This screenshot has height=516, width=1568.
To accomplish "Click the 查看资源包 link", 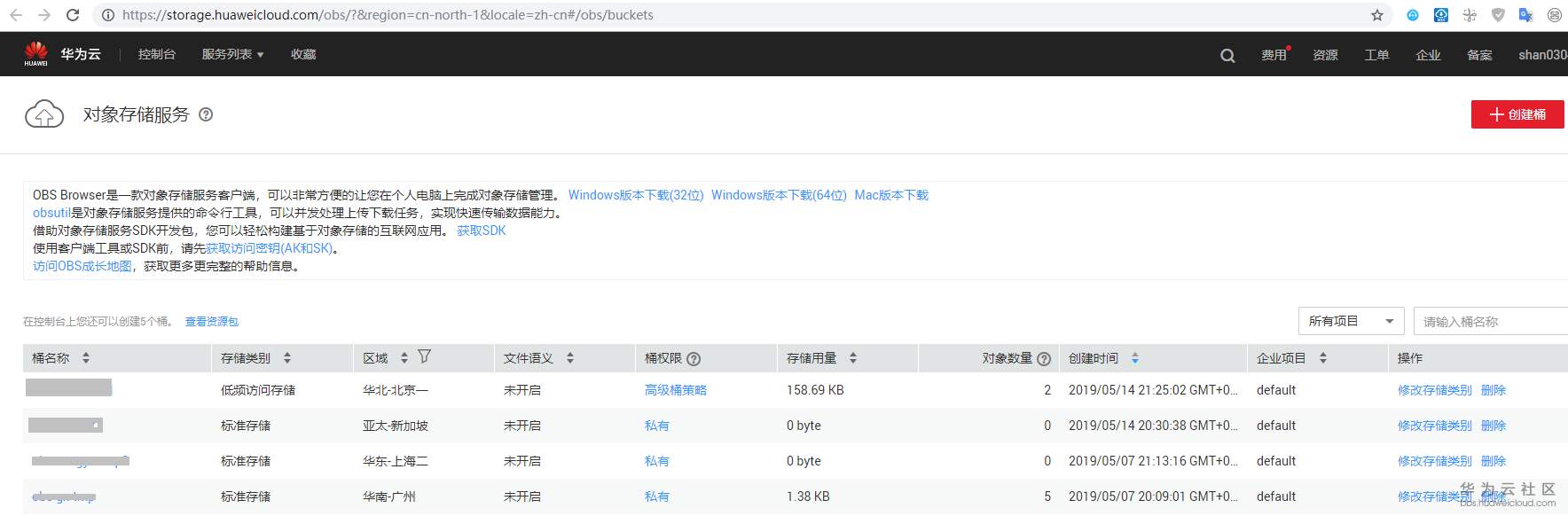I will pos(212,322).
